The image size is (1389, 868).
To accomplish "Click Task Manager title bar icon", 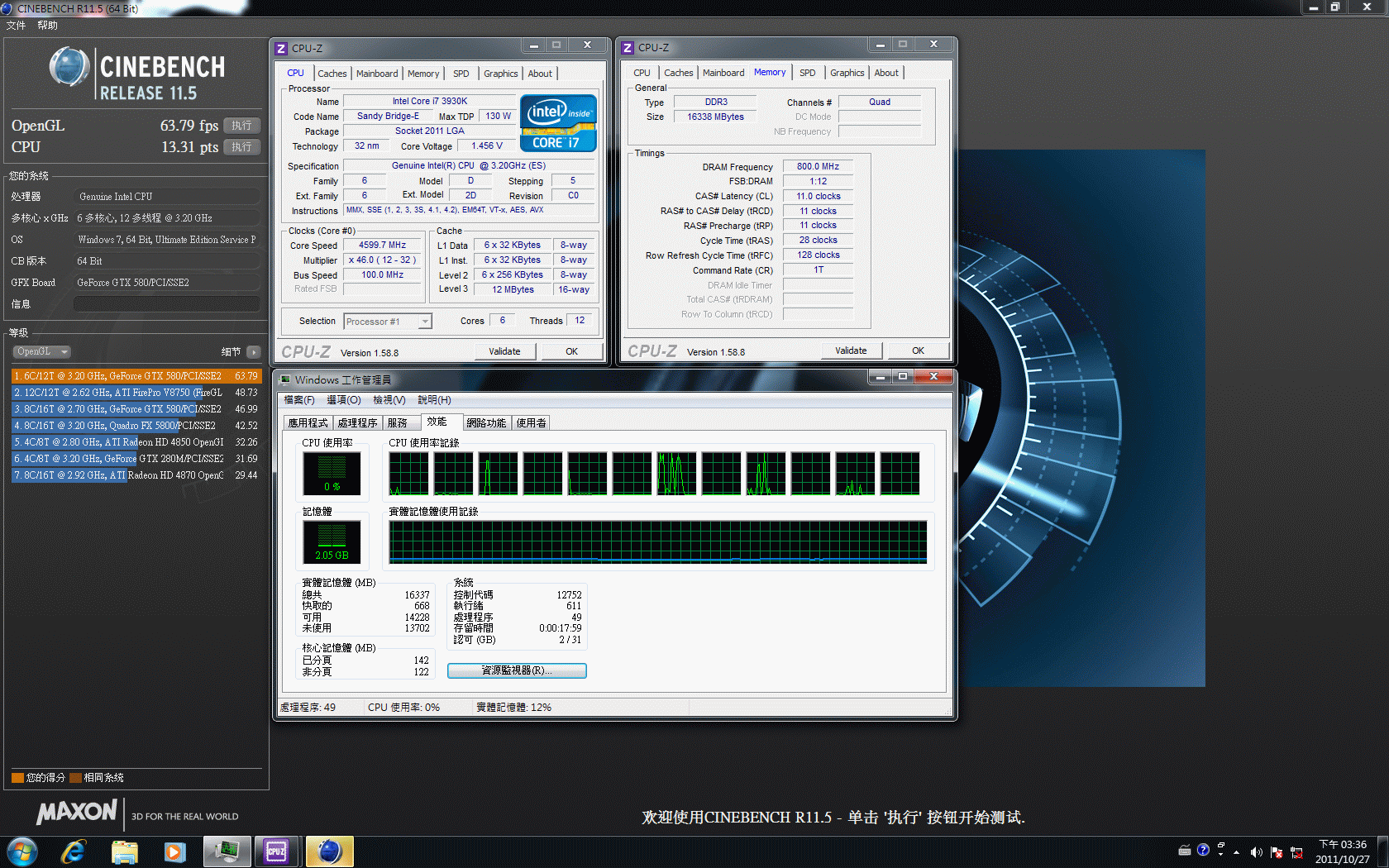I will coord(285,380).
